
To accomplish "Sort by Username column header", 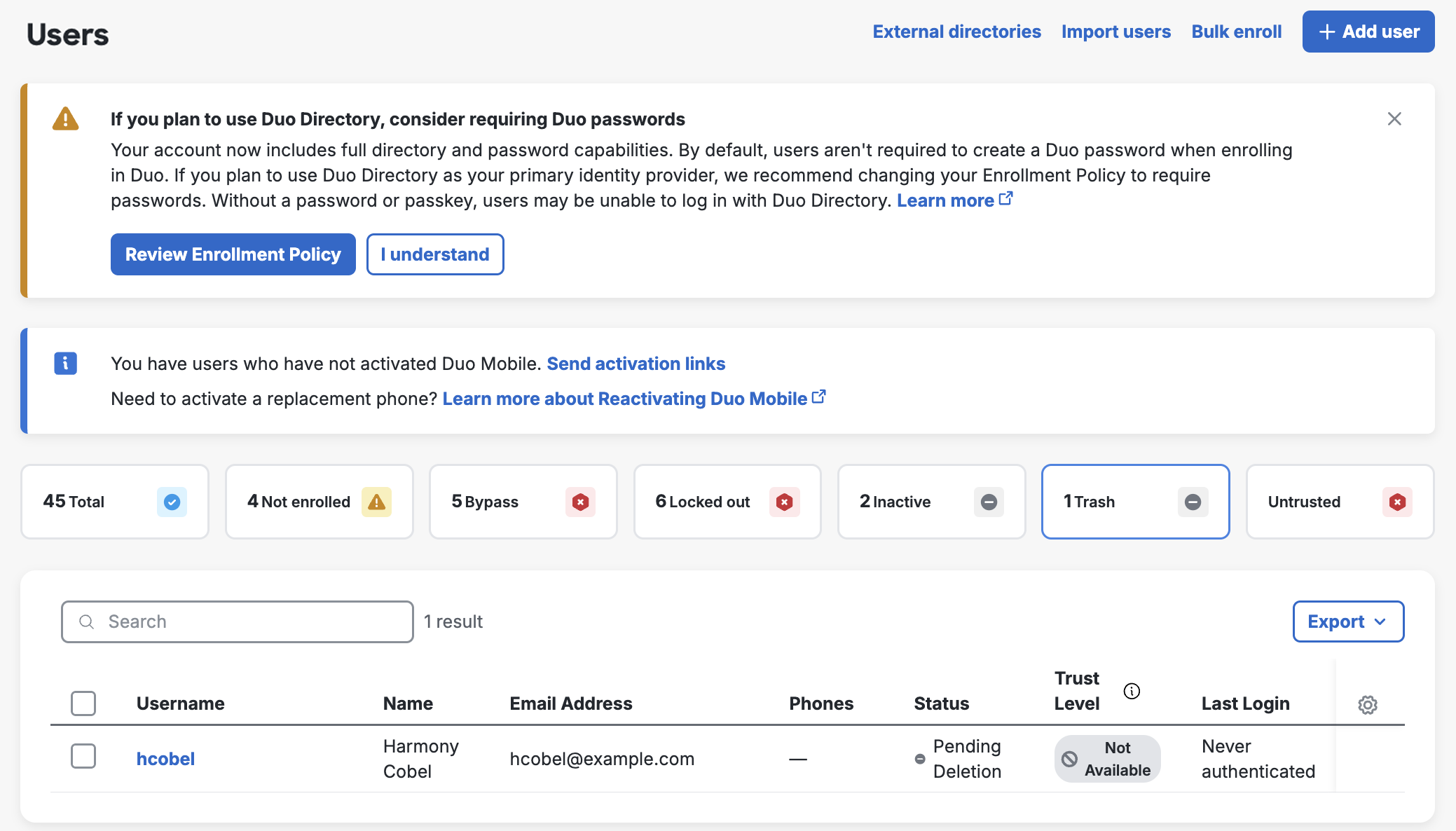I will pyautogui.click(x=181, y=703).
